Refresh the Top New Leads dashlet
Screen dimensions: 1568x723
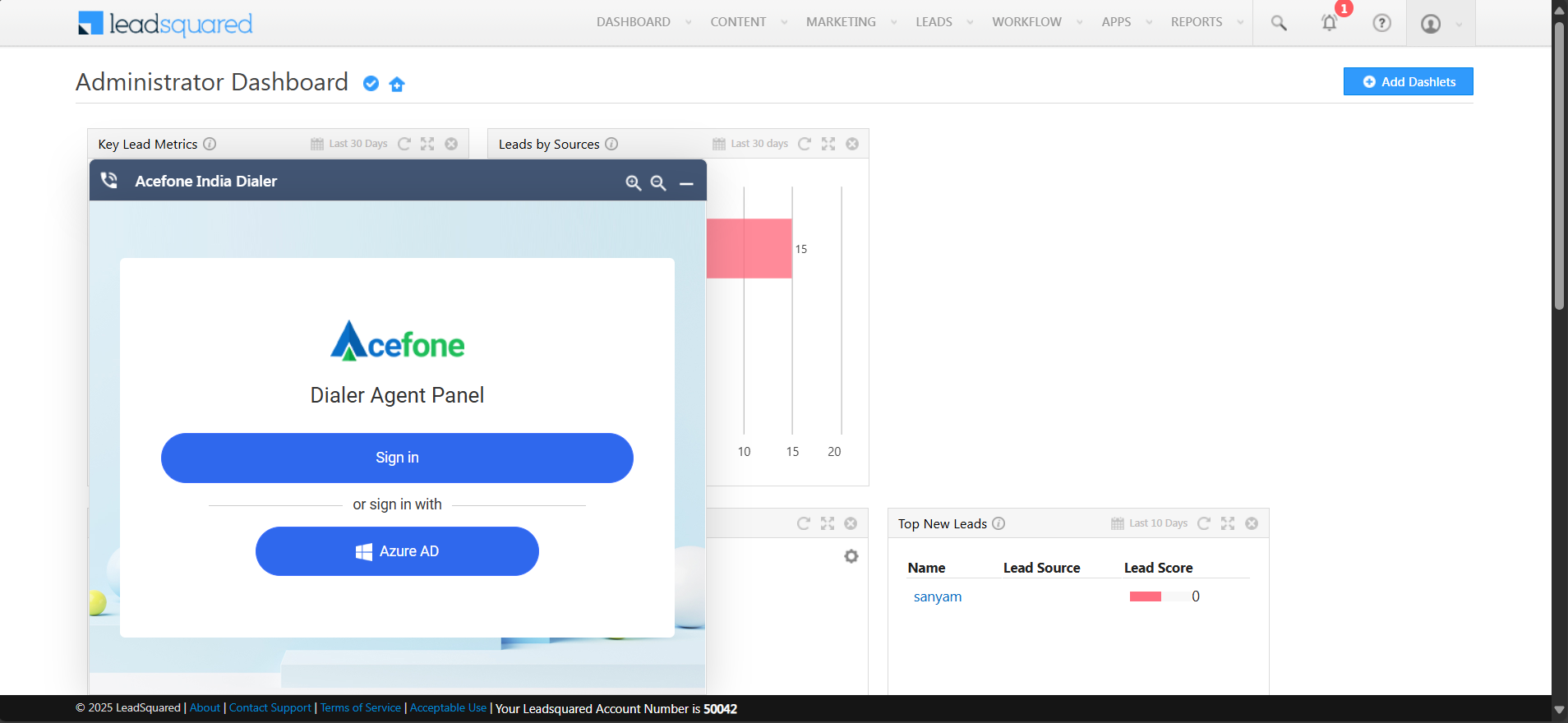click(x=1204, y=523)
